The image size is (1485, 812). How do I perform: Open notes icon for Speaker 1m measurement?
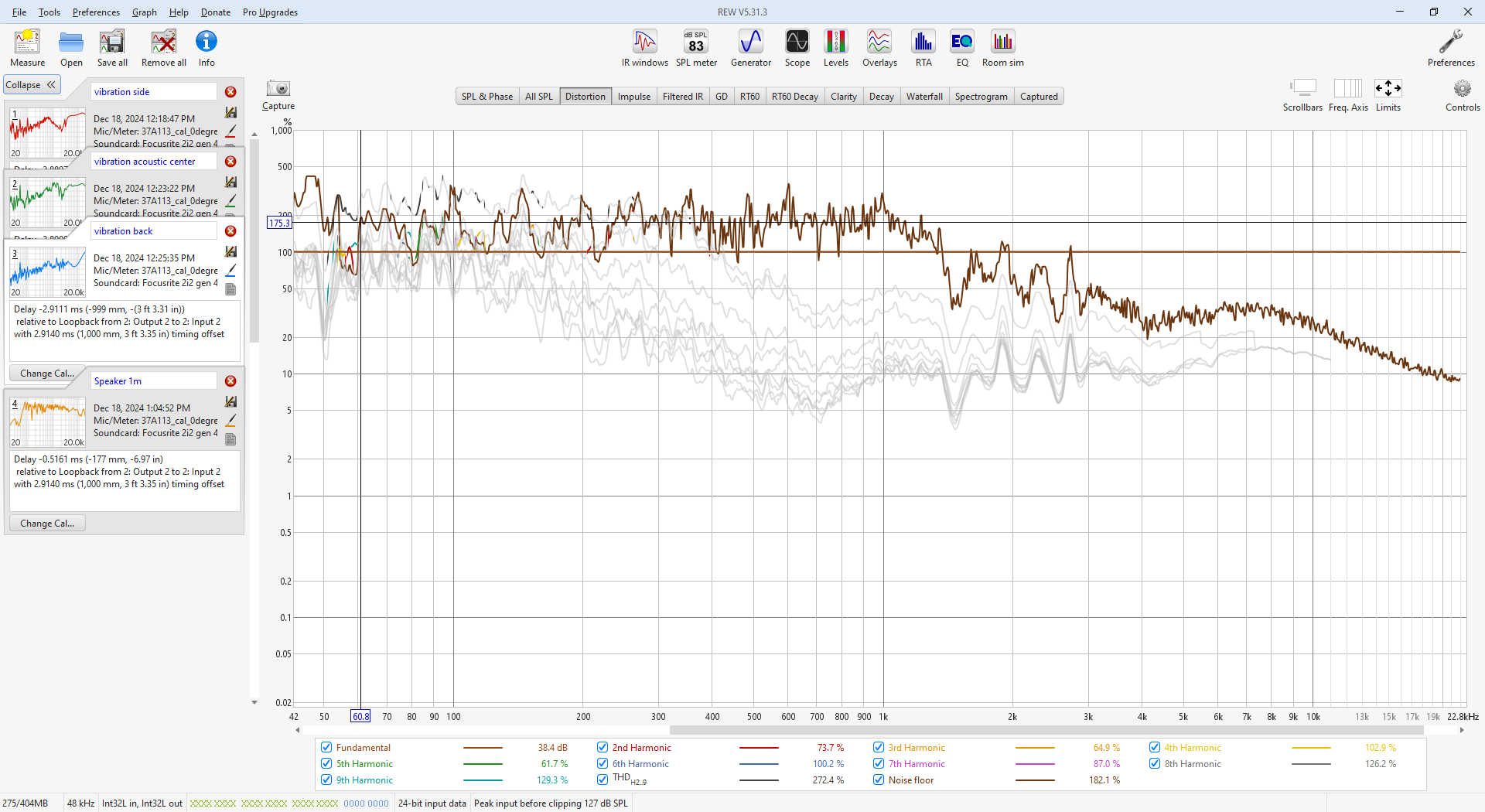tap(230, 439)
